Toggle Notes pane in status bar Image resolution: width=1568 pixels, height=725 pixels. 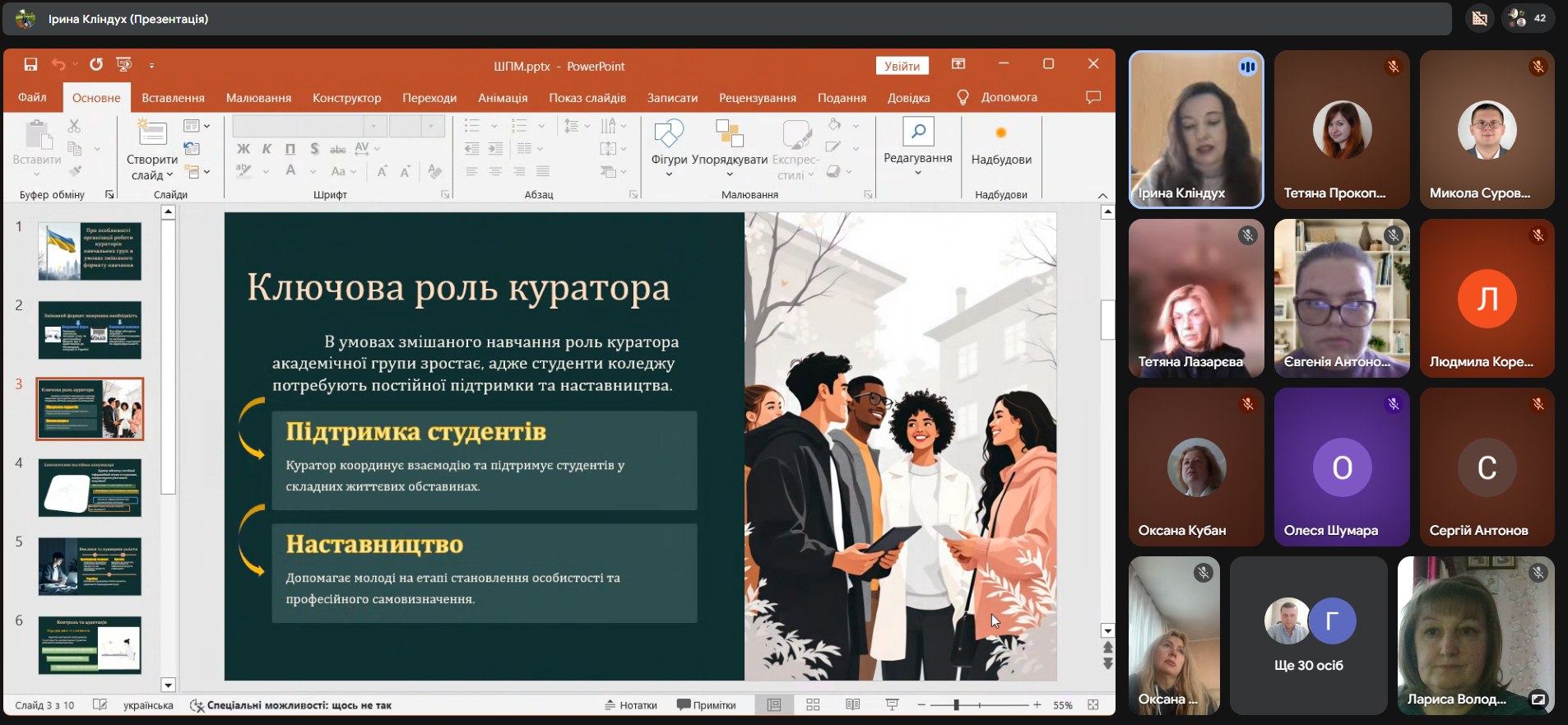coord(631,705)
